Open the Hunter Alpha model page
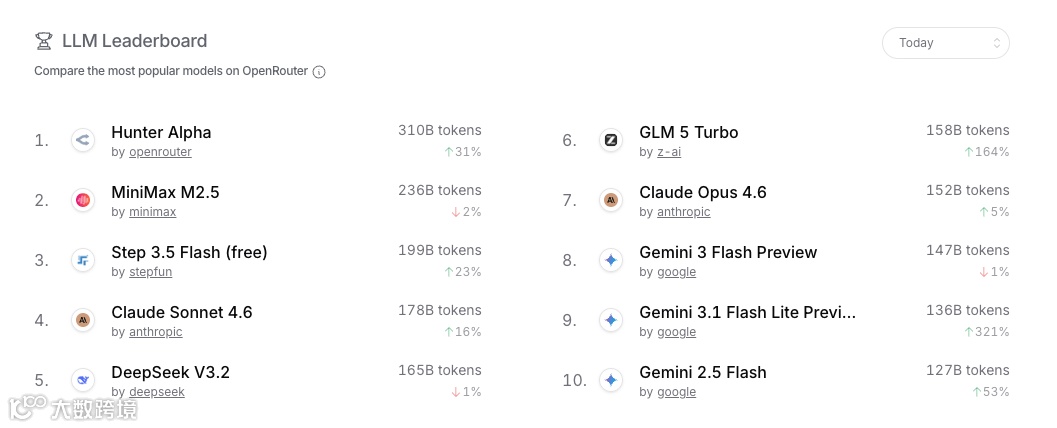 pos(161,132)
